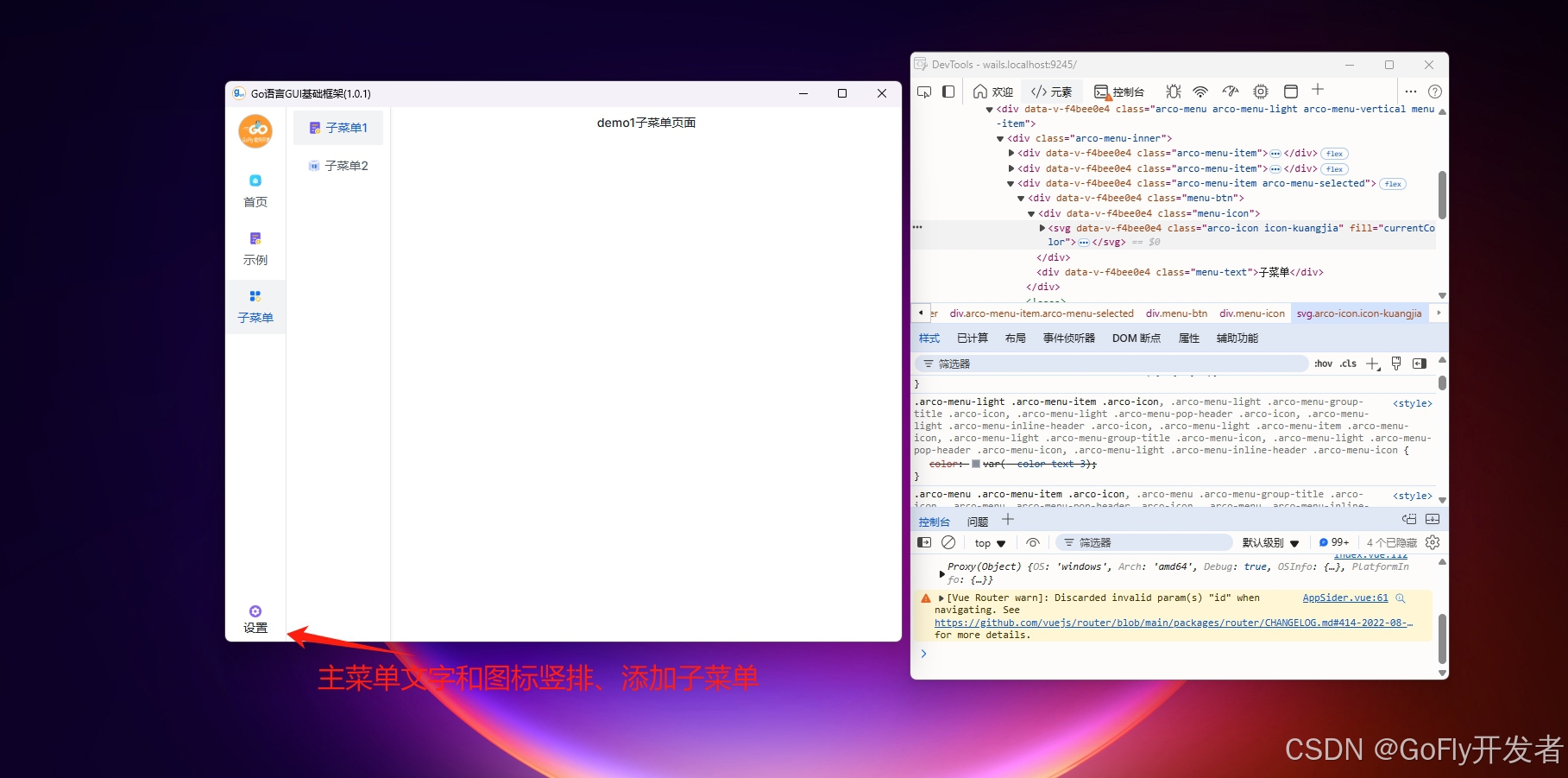
Task: Click the flex badge on second arco-menu-item row
Action: [1335, 169]
